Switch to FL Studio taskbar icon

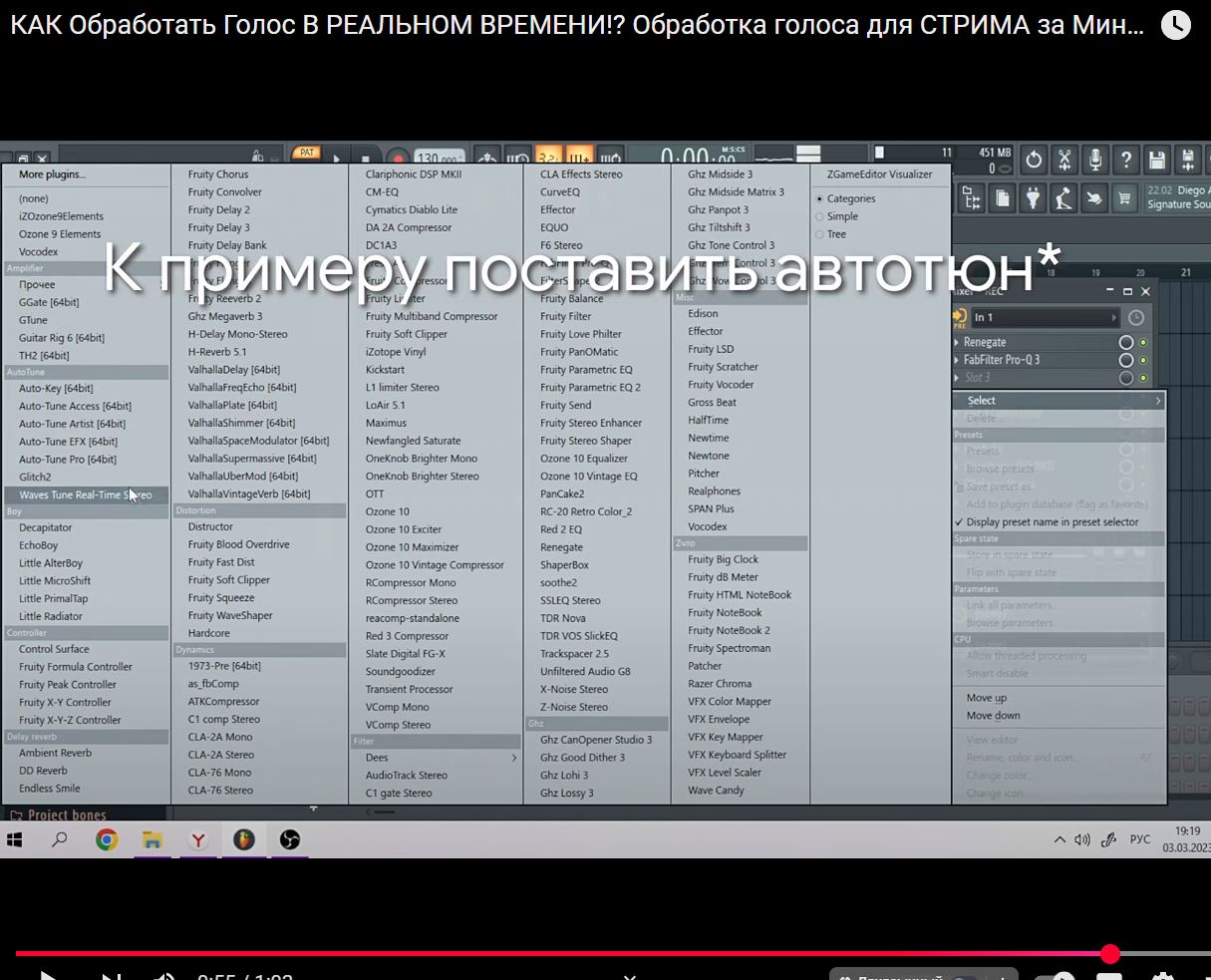pos(244,840)
